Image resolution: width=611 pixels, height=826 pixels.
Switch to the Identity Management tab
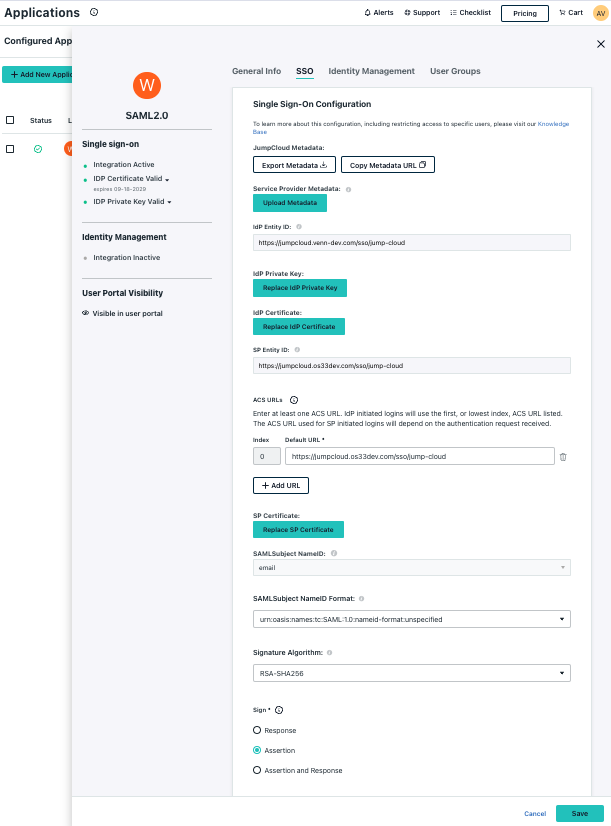pos(371,71)
